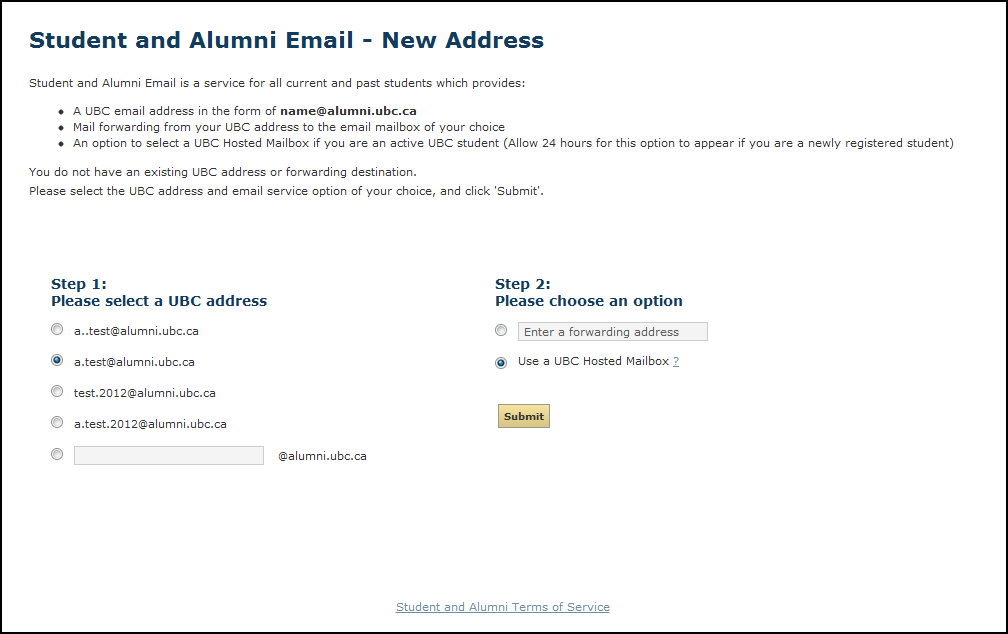Focus the 'Enter a forwarding address' field

[612, 331]
